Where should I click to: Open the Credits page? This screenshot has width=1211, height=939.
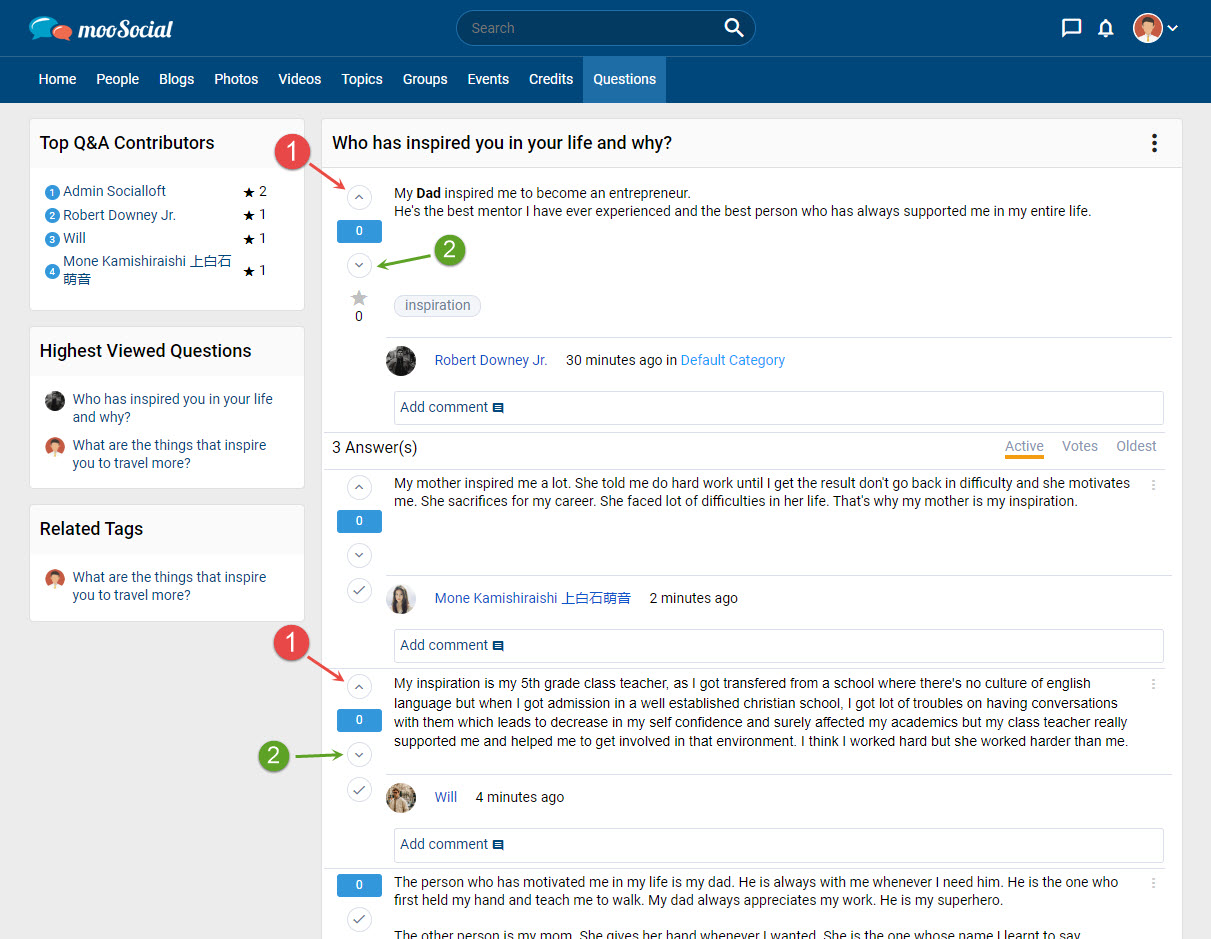click(x=551, y=79)
